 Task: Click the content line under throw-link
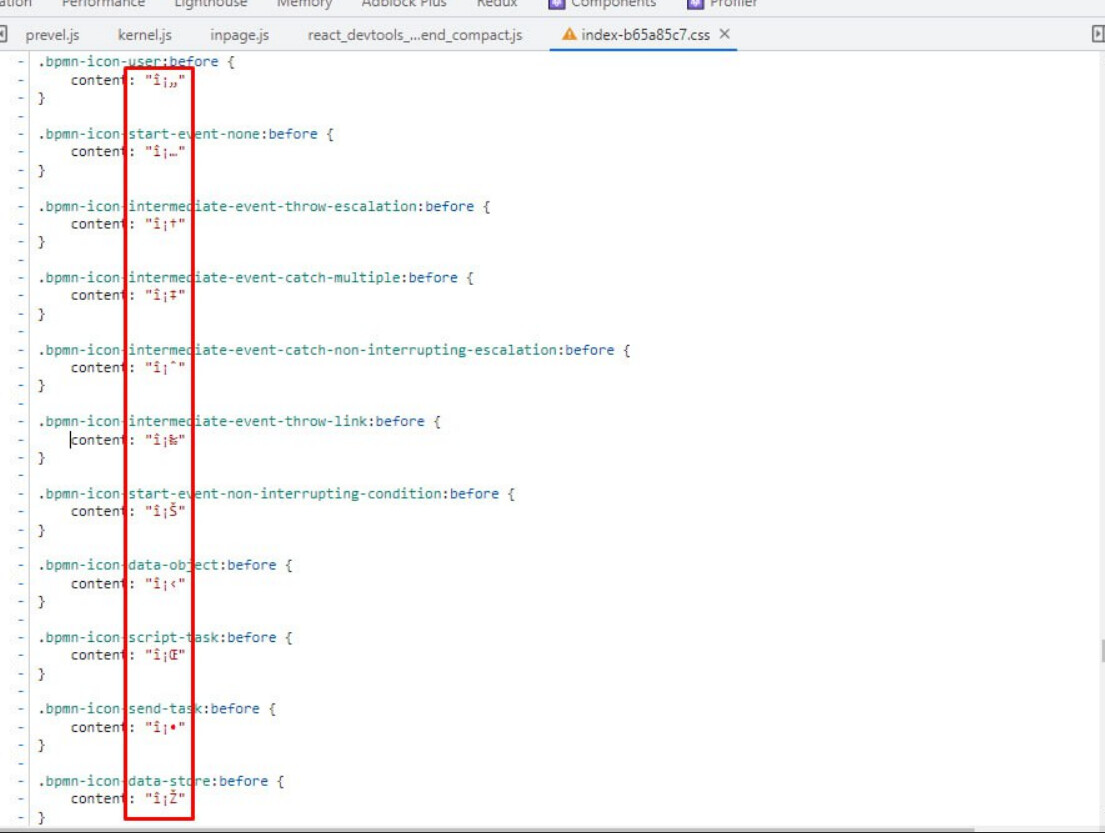tap(128, 440)
